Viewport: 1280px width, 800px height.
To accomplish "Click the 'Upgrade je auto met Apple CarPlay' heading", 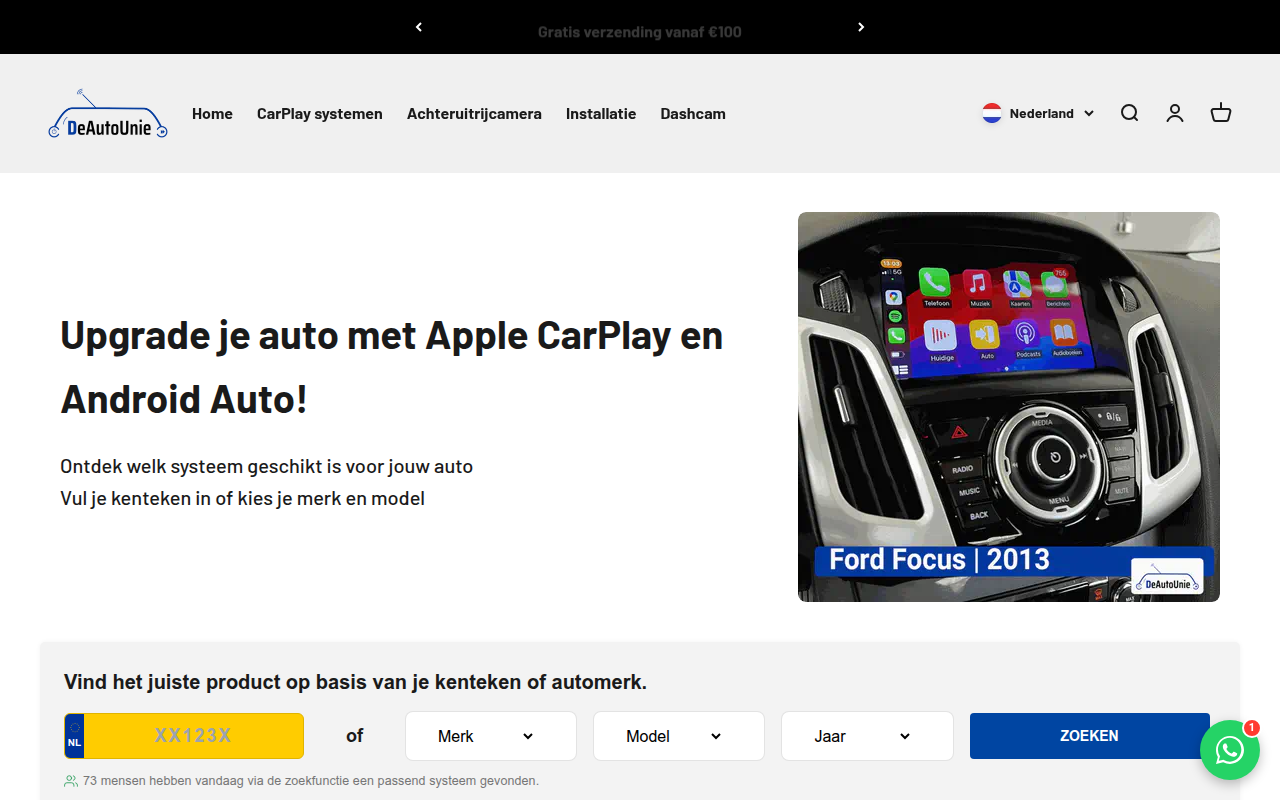I will point(392,367).
